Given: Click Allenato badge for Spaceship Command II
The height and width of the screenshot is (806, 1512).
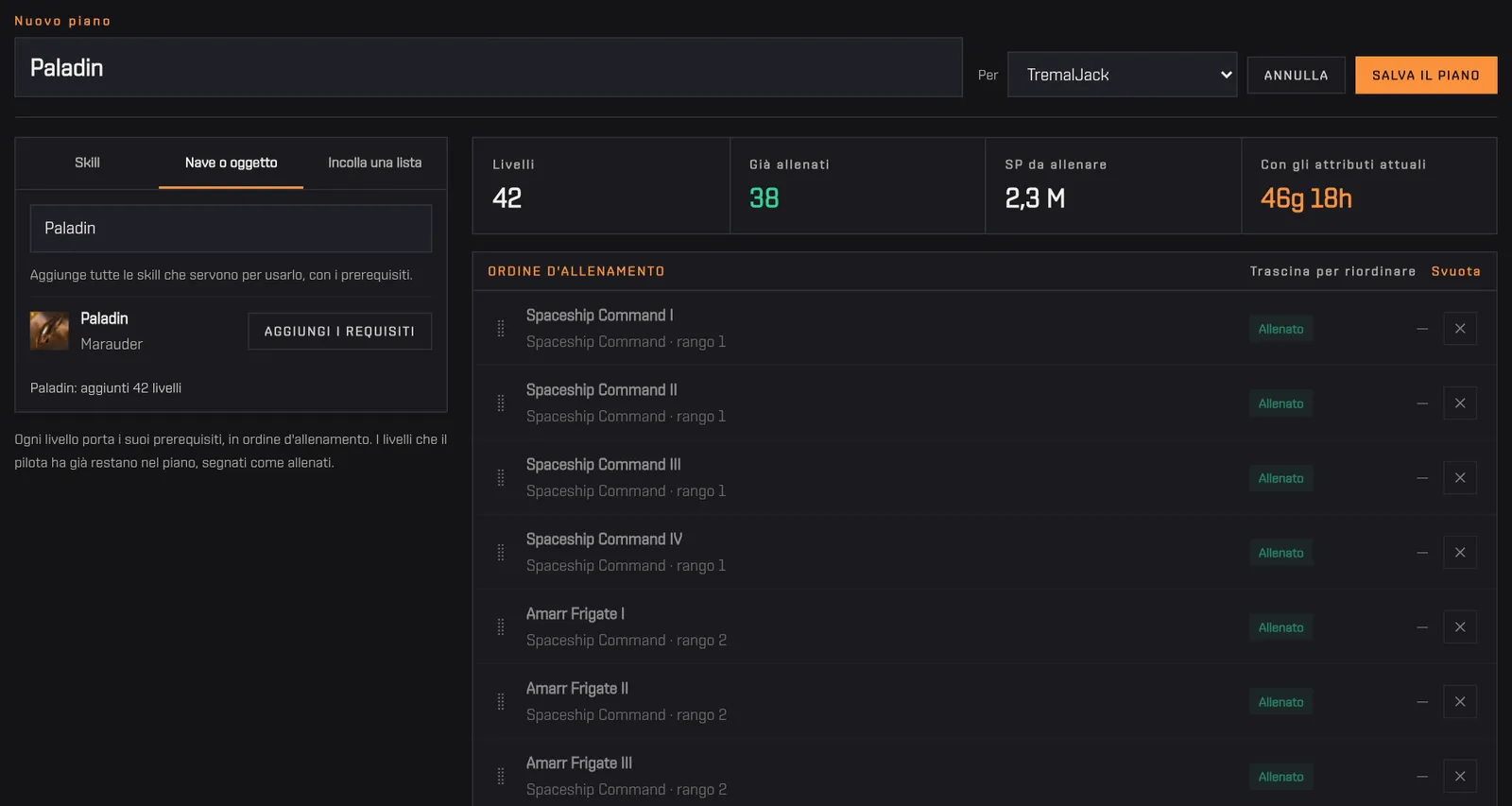Looking at the screenshot, I should 1280,403.
